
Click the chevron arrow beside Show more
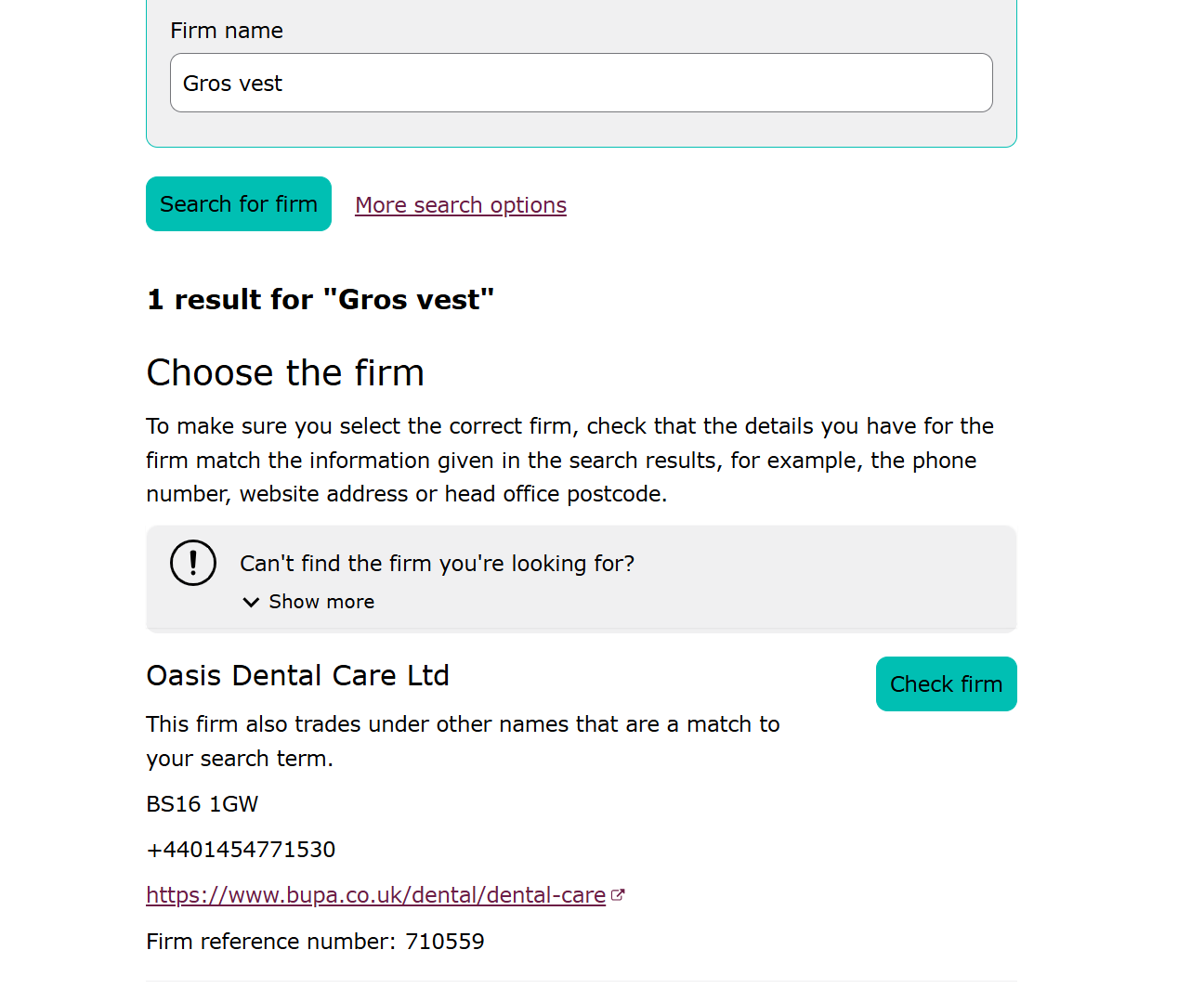tap(251, 602)
